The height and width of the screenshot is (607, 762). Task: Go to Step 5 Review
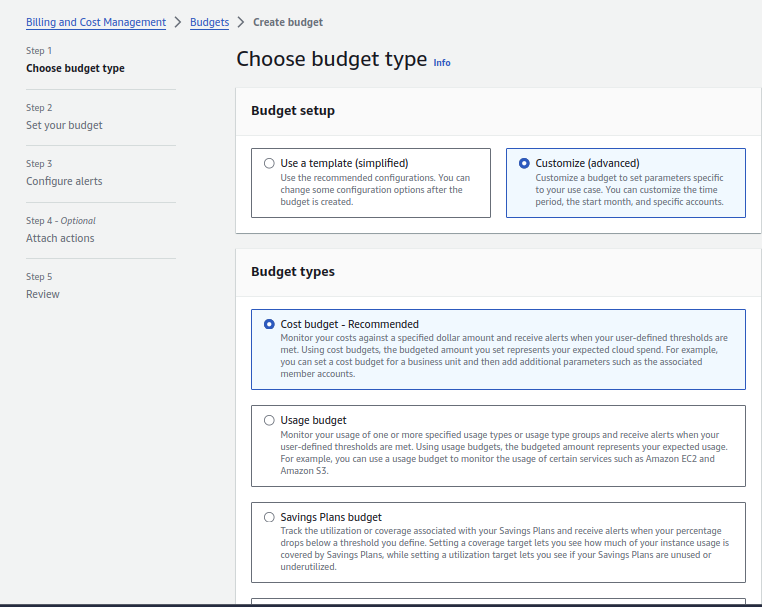(43, 295)
